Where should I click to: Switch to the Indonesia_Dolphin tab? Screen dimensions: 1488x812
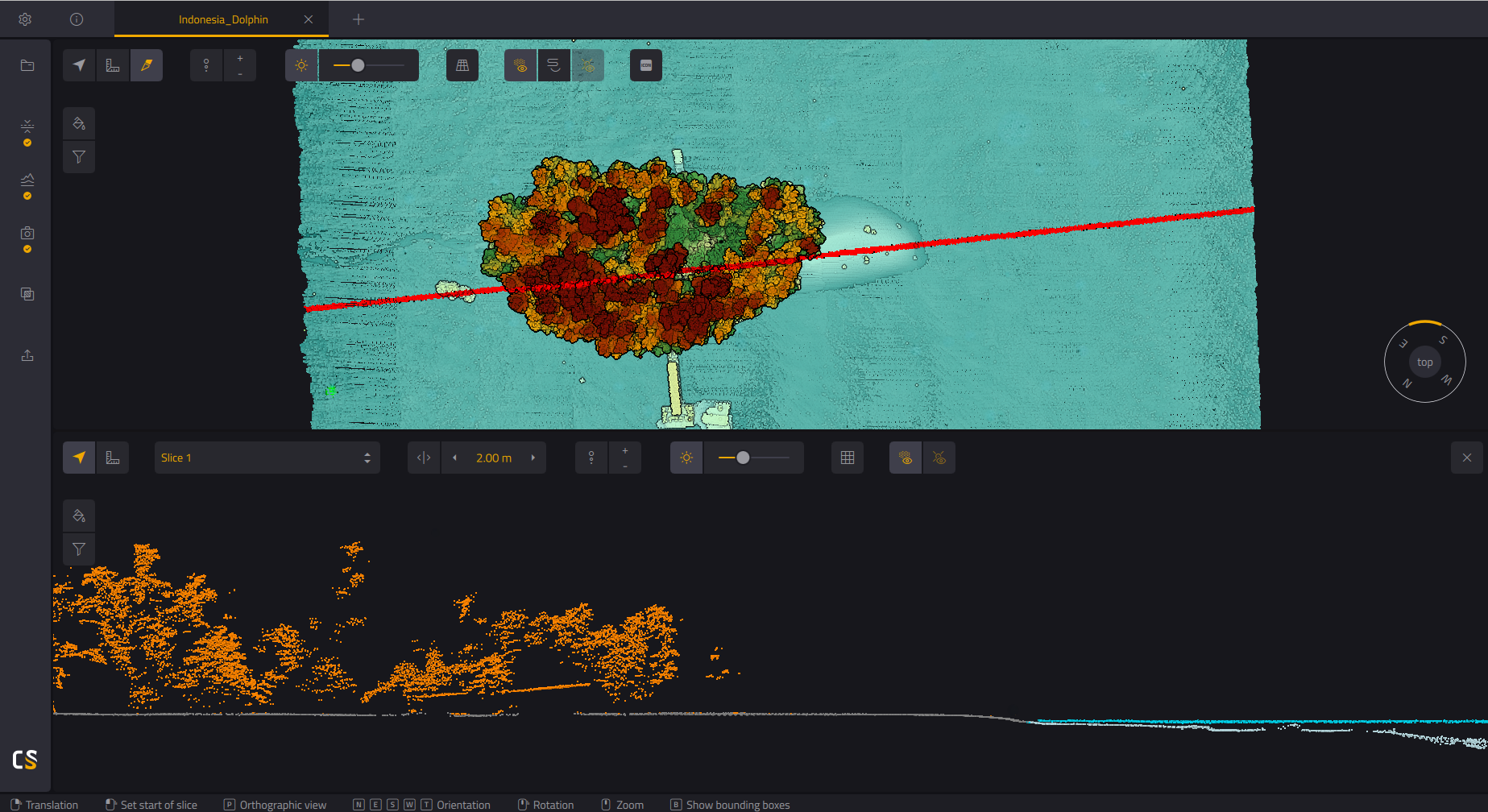[x=223, y=19]
